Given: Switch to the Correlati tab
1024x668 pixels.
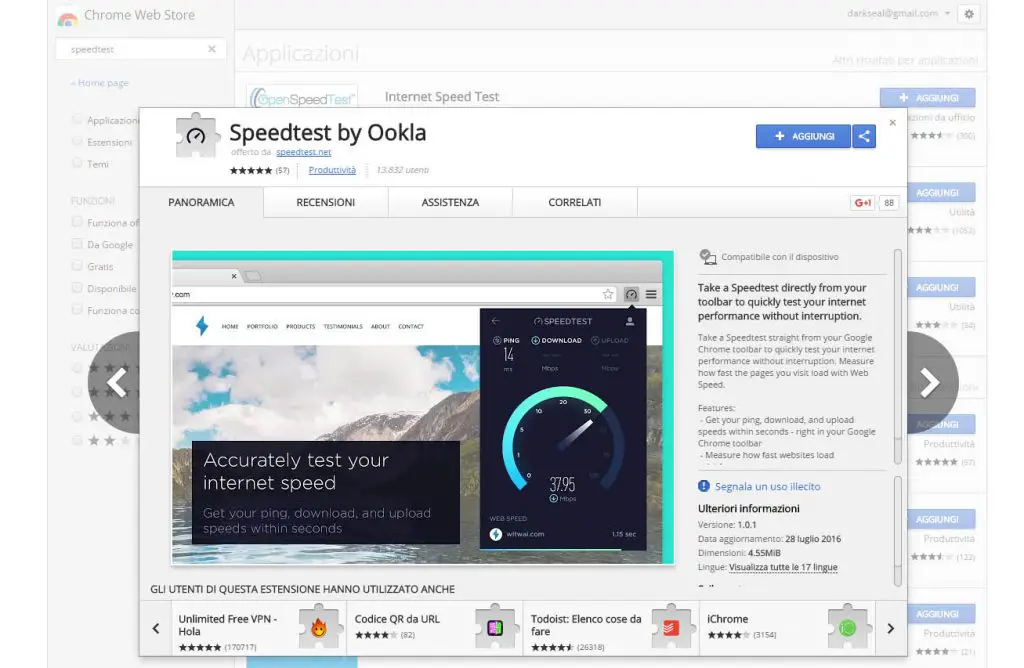Looking at the screenshot, I should click(575, 202).
